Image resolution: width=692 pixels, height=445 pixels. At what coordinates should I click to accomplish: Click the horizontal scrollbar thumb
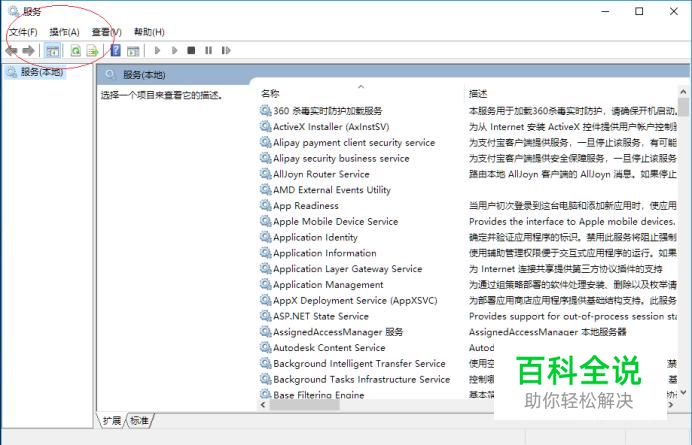[x=305, y=404]
